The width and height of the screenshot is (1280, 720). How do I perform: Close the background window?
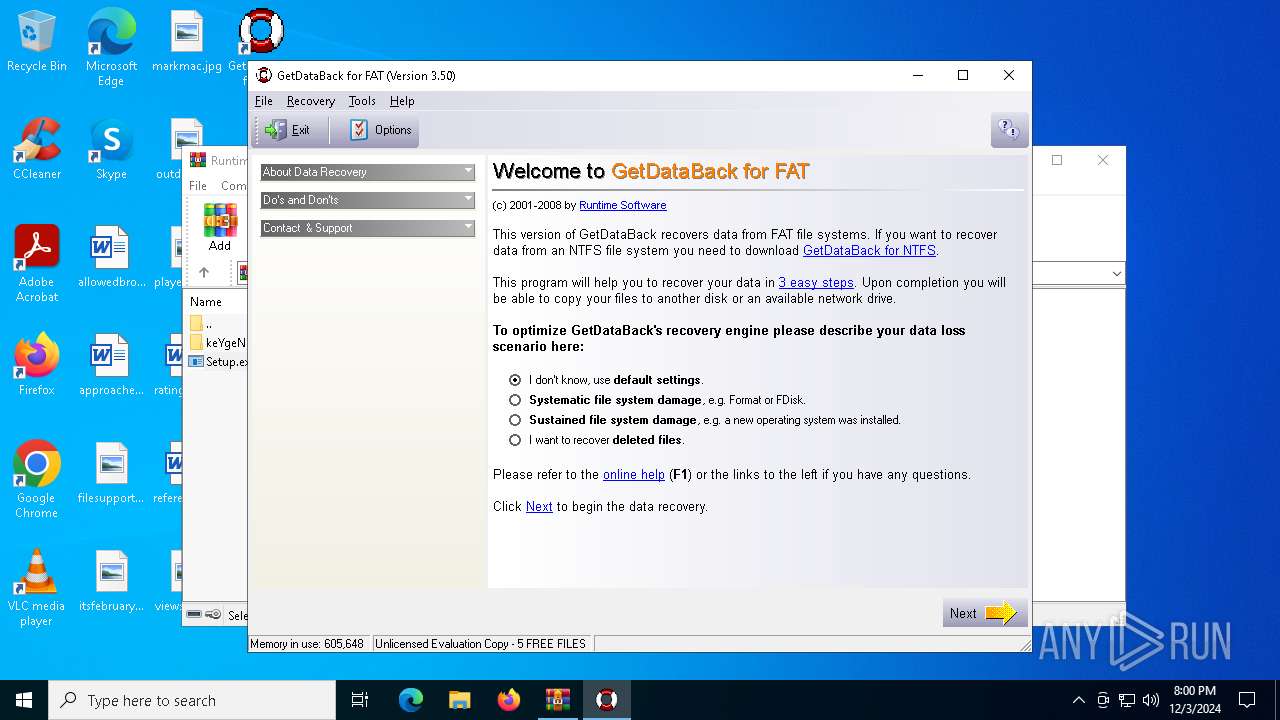[x=1103, y=160]
